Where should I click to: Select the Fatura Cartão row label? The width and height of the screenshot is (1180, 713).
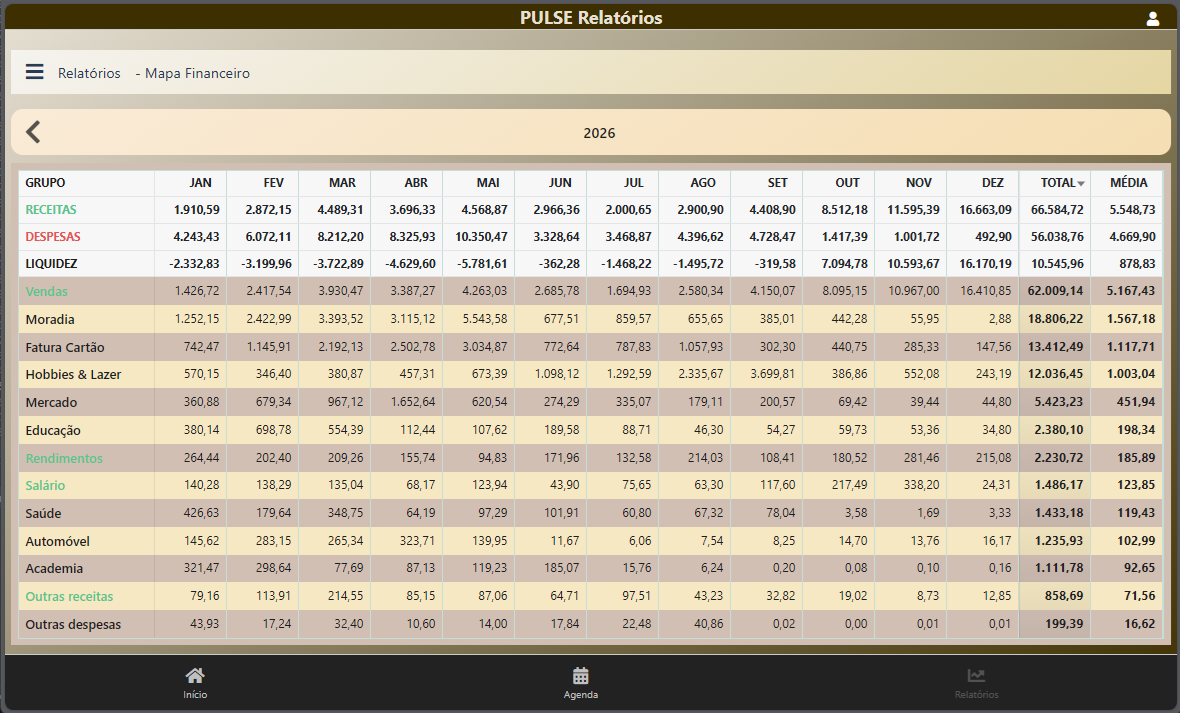[x=65, y=347]
